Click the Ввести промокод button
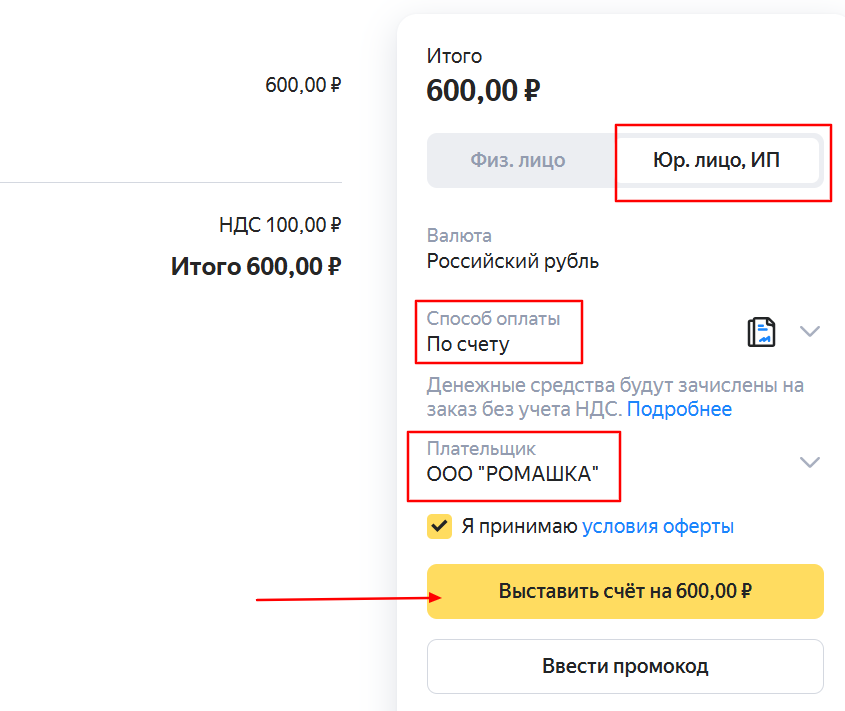 click(625, 666)
